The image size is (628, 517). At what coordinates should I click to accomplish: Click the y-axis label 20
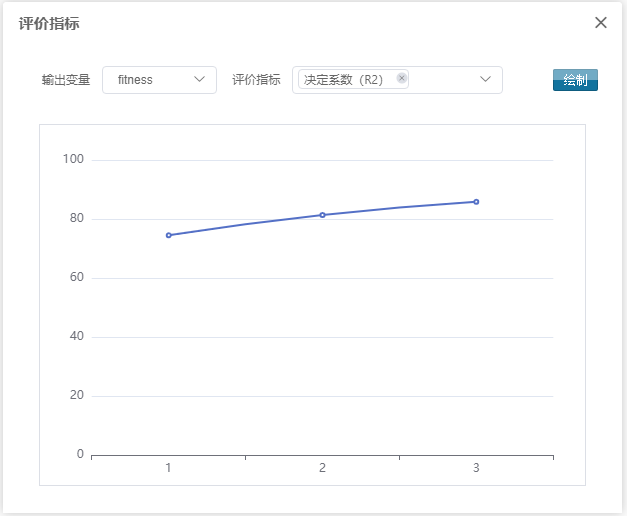point(77,395)
